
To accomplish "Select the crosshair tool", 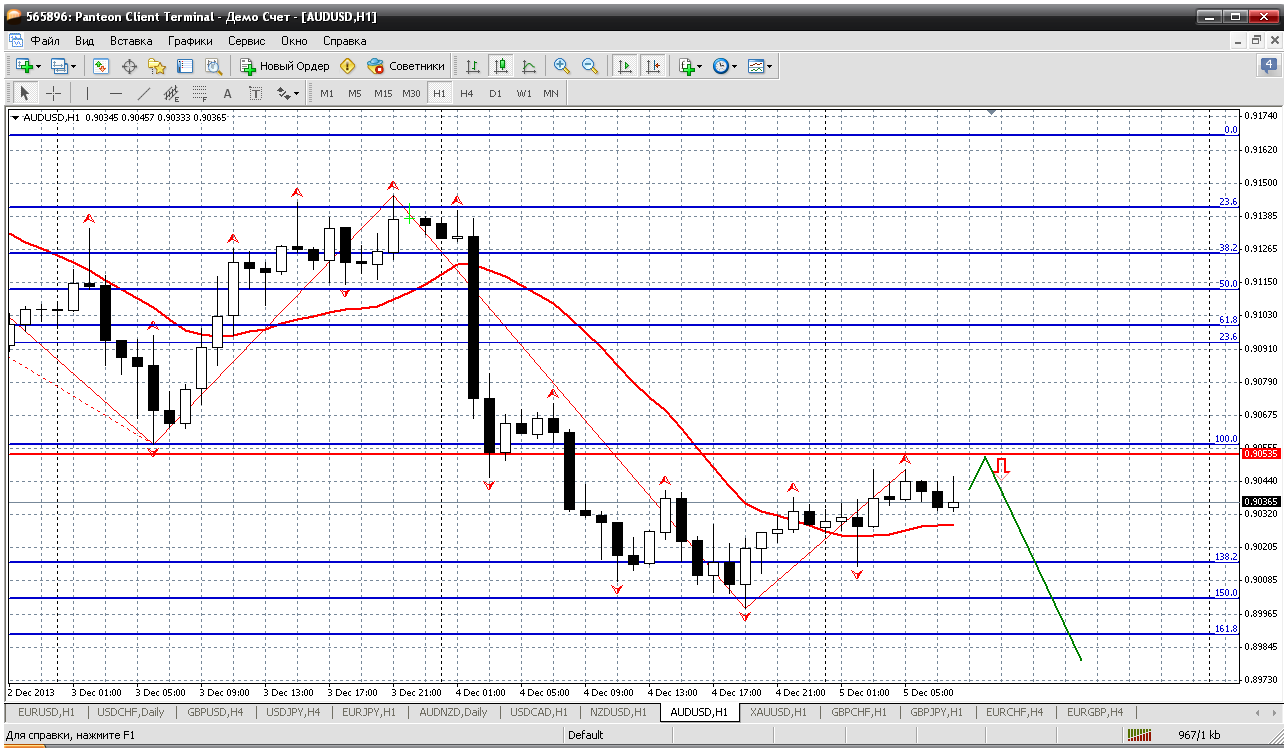I will point(53,93).
